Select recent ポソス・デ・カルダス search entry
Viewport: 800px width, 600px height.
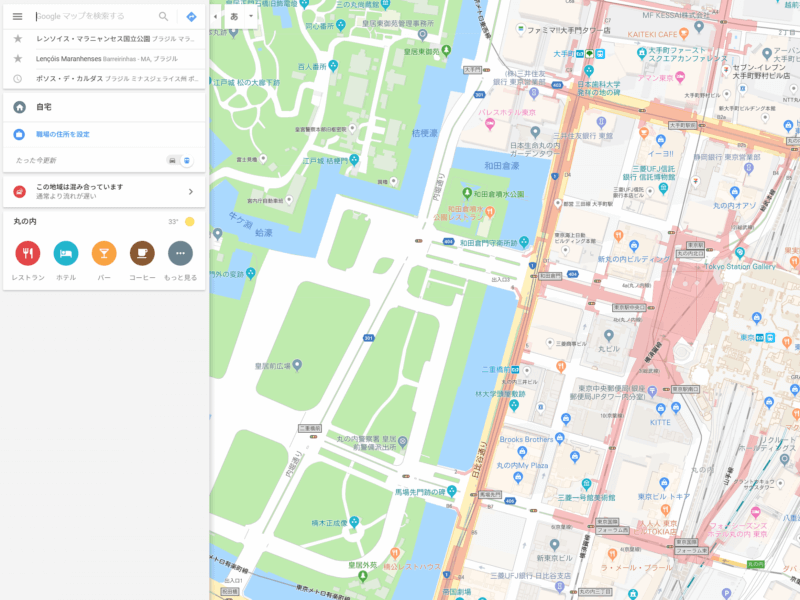click(x=100, y=77)
